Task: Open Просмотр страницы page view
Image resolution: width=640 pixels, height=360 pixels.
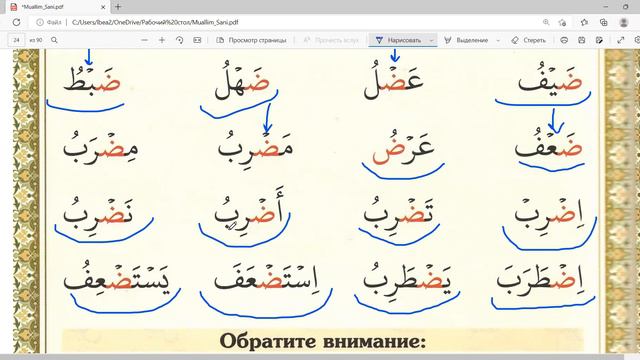Action: click(x=251, y=40)
